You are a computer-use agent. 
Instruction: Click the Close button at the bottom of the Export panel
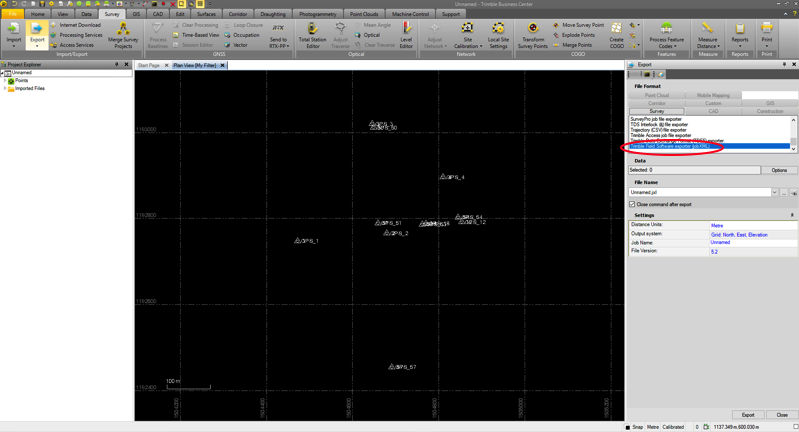pos(782,415)
